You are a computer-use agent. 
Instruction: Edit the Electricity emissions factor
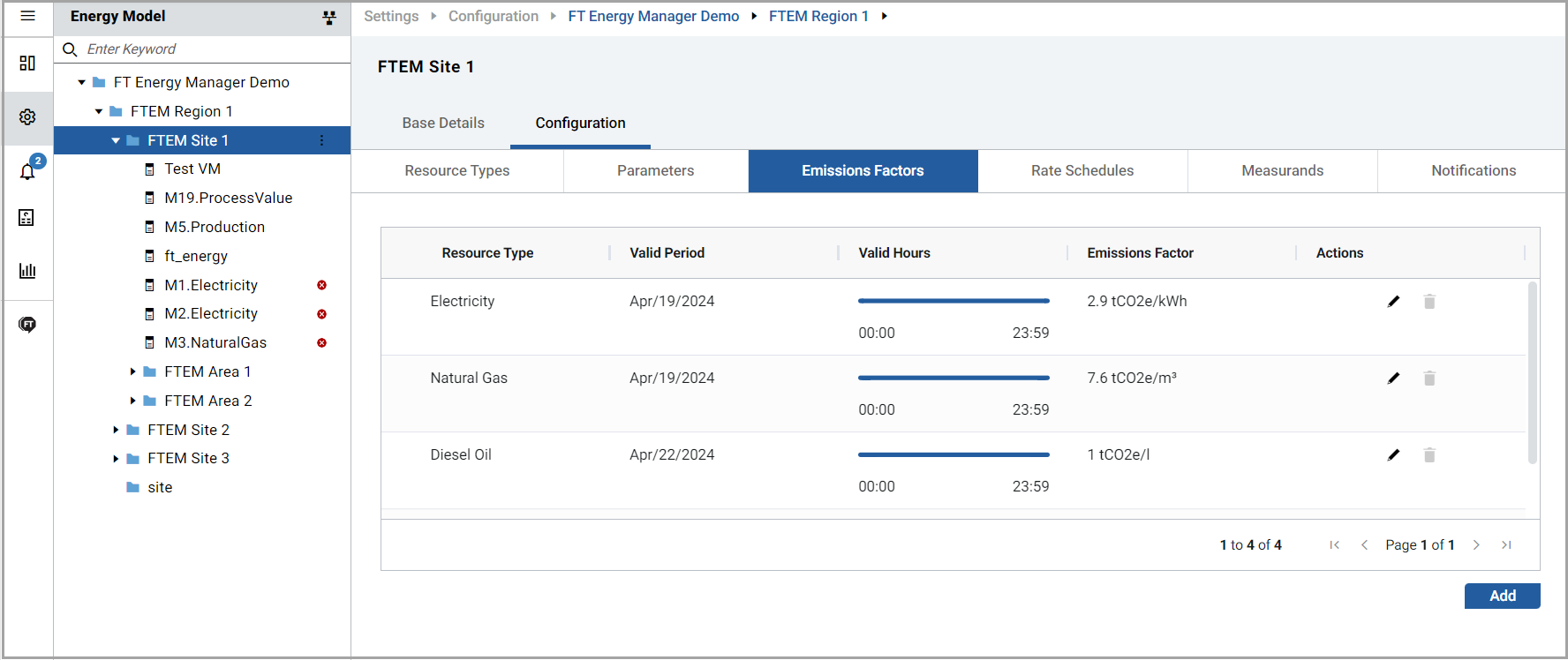coord(1393,302)
